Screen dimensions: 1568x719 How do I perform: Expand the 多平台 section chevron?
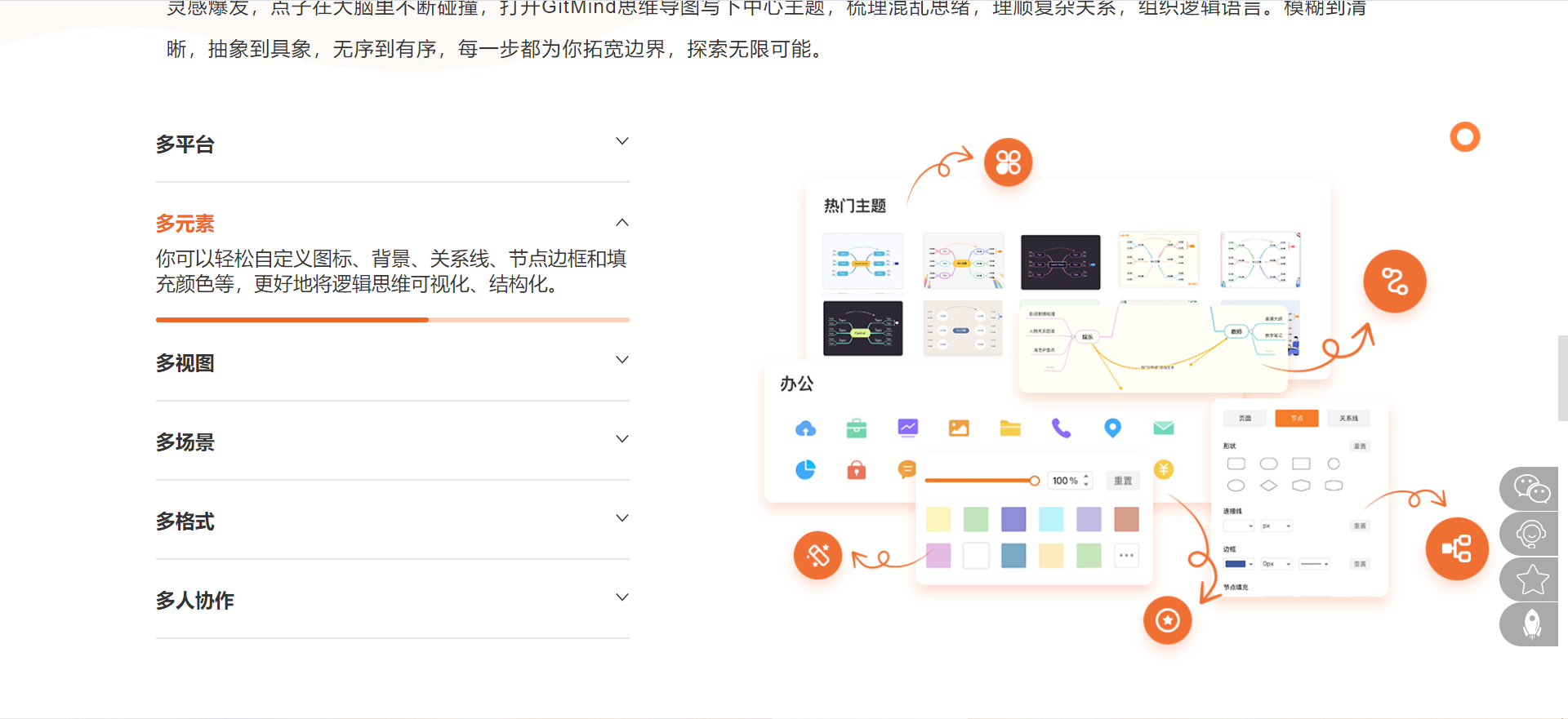point(622,141)
